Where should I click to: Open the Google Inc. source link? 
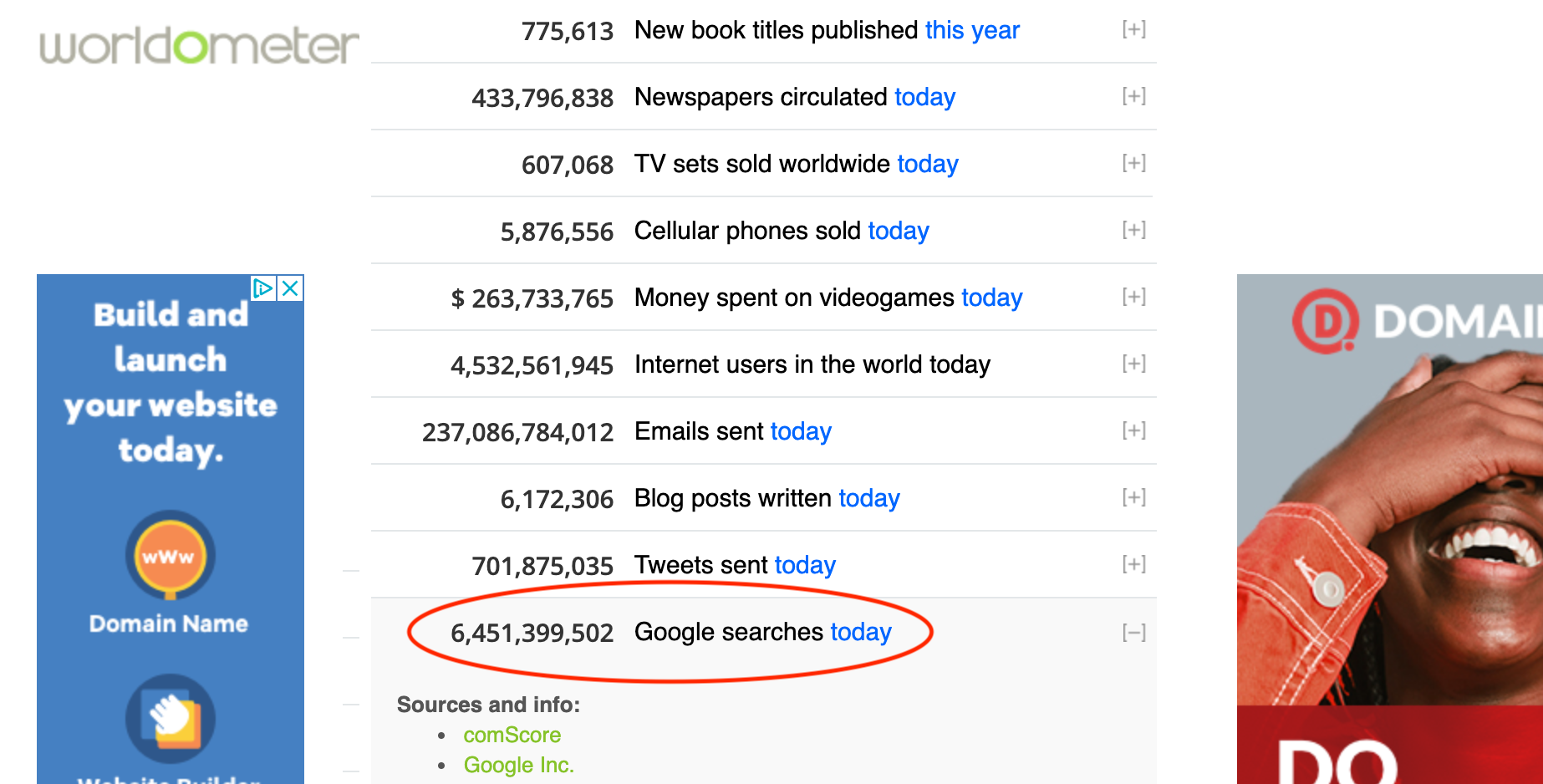tap(519, 765)
